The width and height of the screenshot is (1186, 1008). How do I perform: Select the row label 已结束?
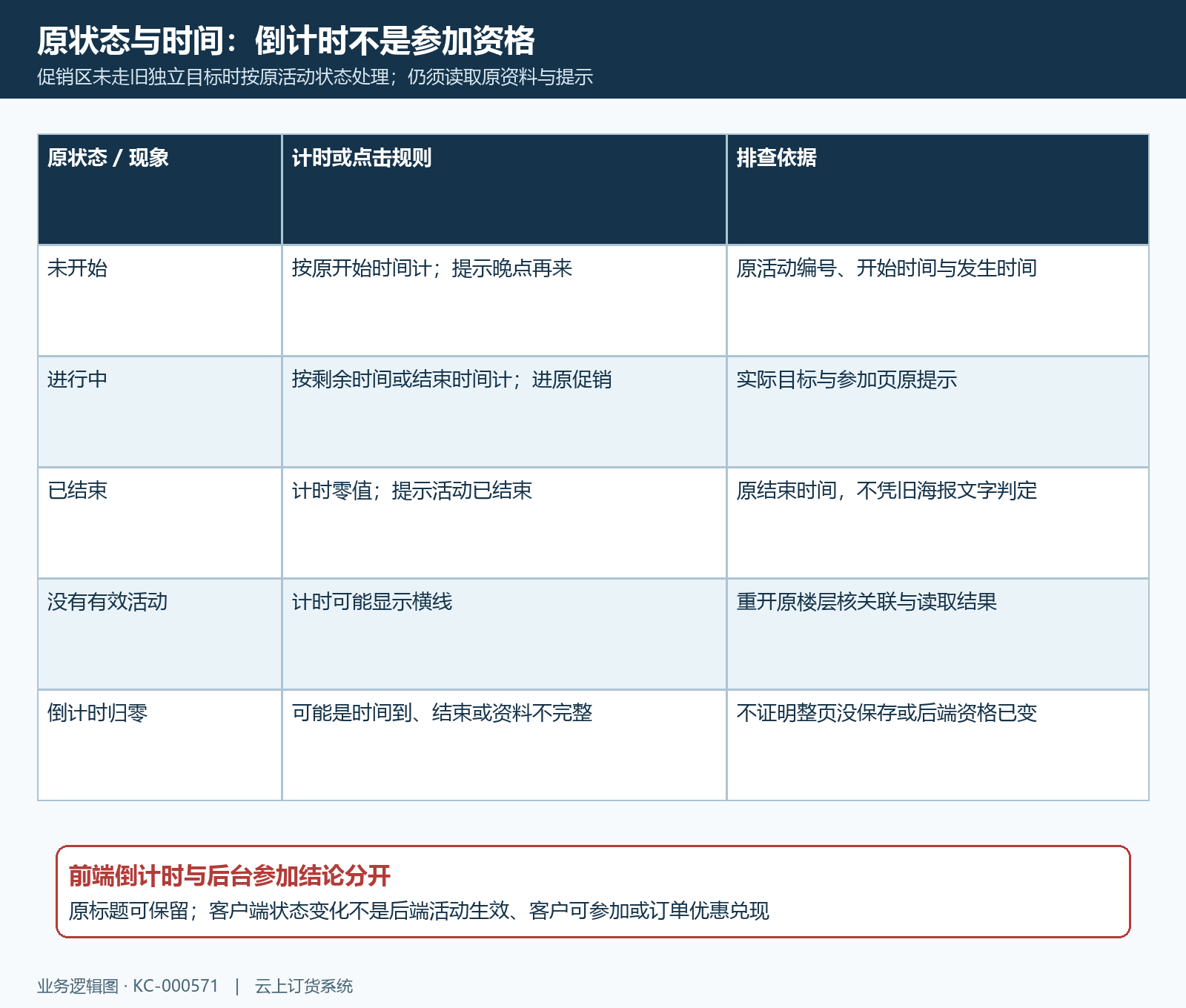(x=160, y=523)
